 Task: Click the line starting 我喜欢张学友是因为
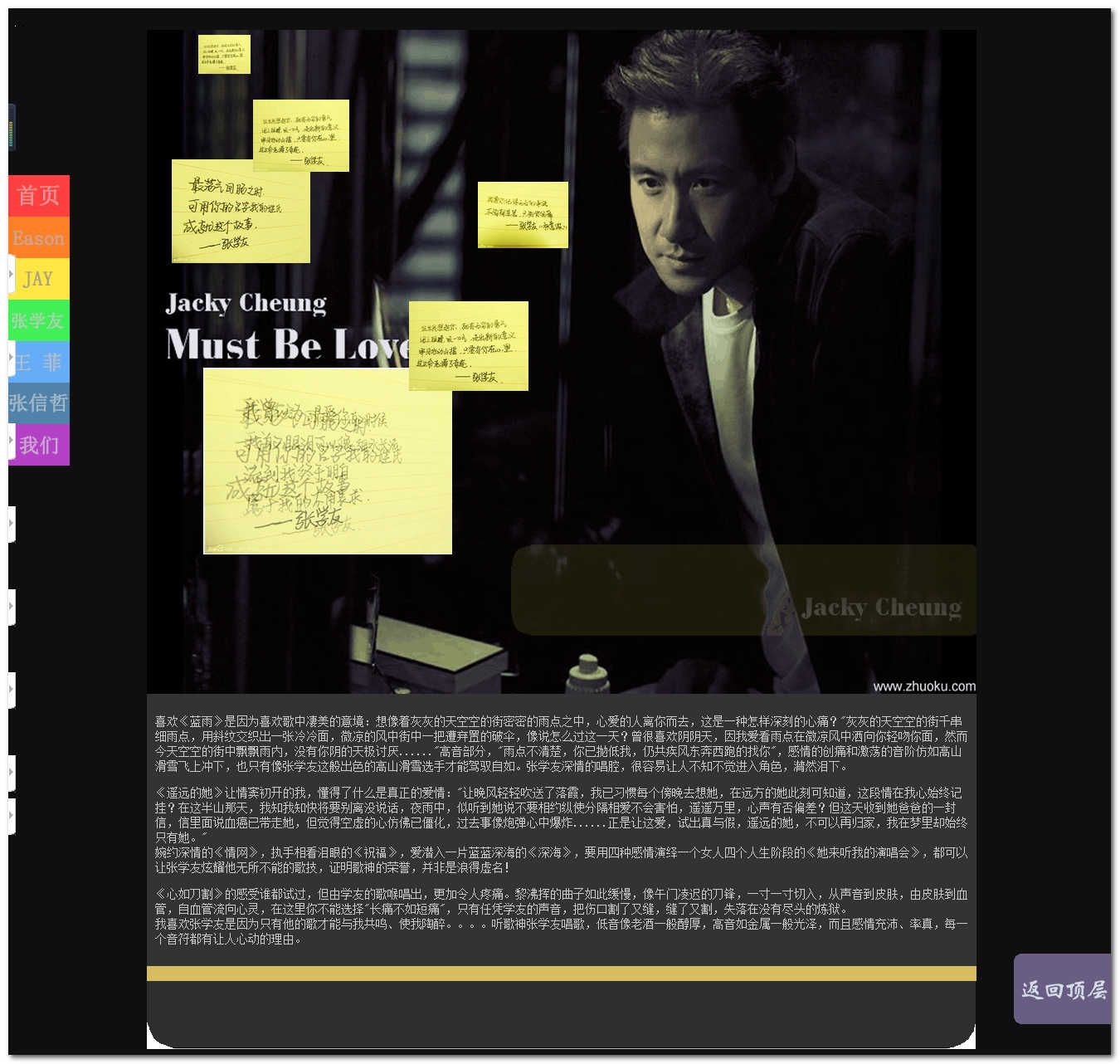562,931
